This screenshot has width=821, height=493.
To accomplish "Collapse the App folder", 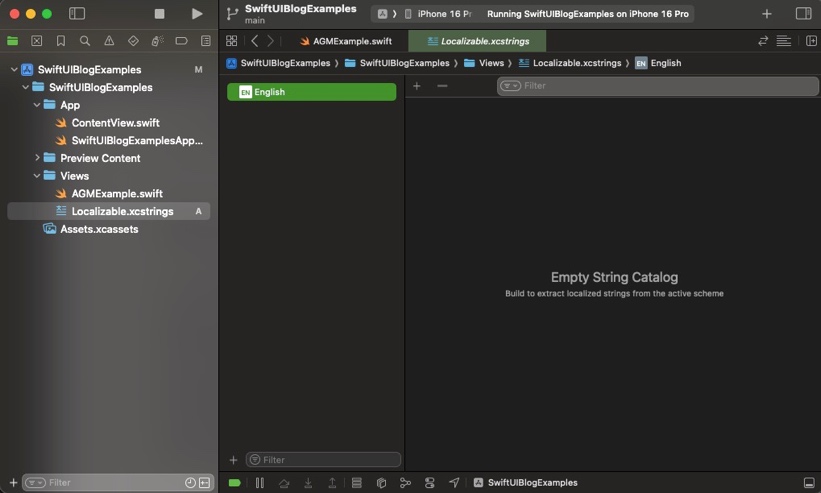I will 37,105.
